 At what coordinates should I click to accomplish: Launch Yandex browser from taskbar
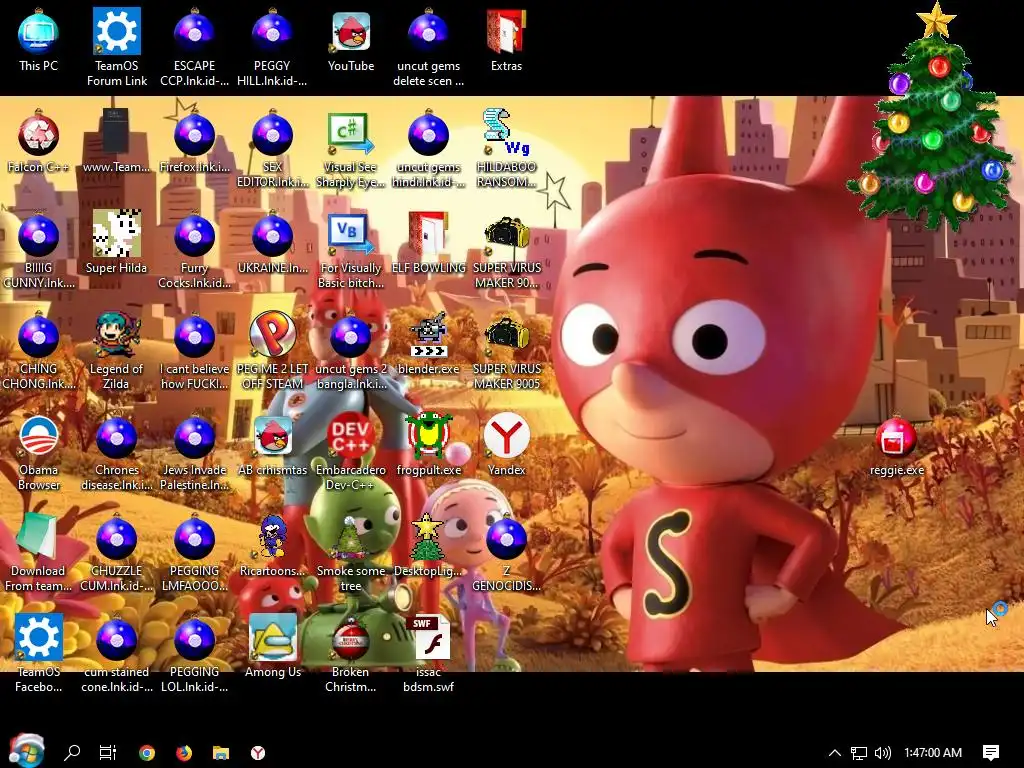[258, 753]
